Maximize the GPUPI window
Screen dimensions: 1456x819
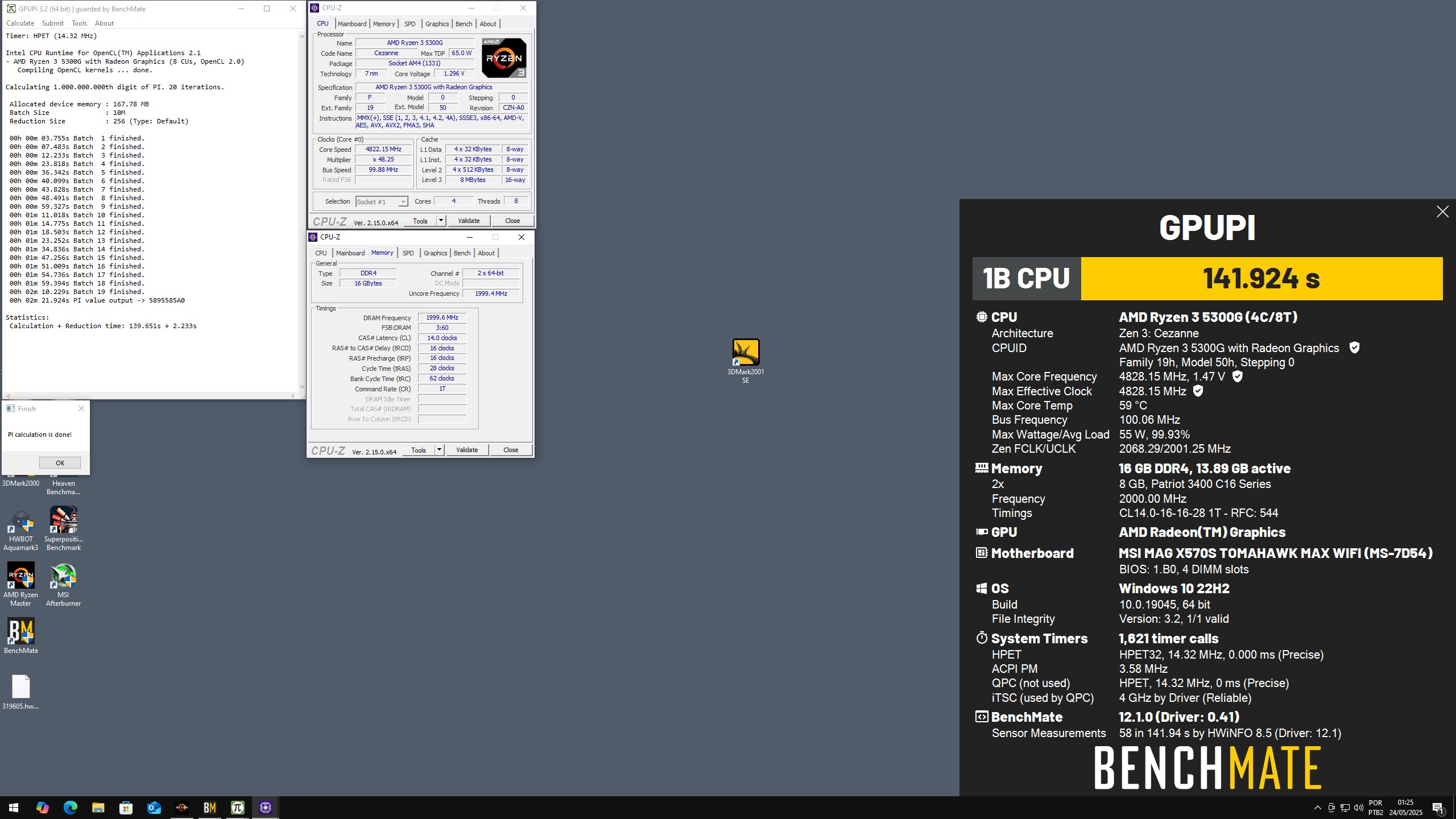pyautogui.click(x=267, y=9)
